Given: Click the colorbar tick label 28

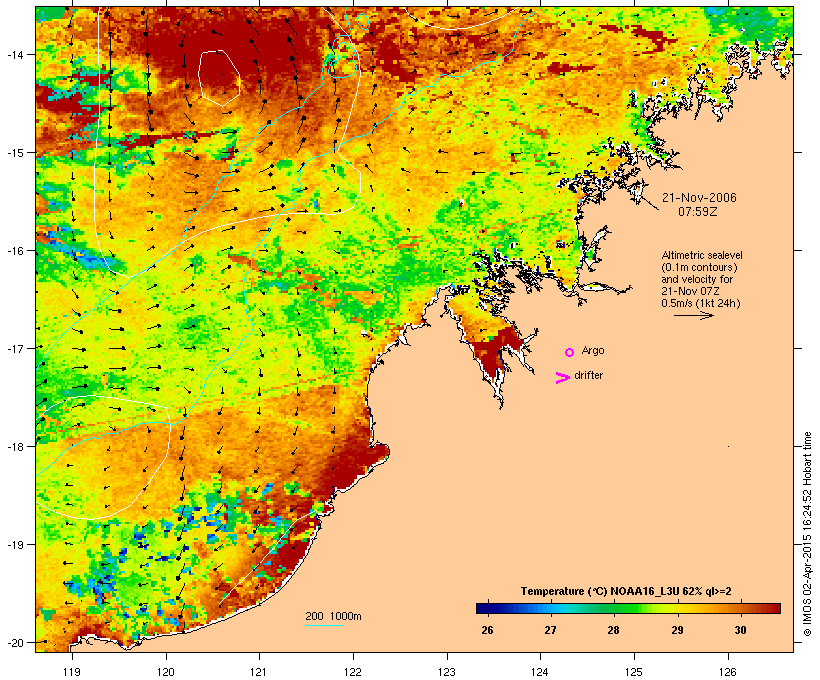Looking at the screenshot, I should (613, 630).
